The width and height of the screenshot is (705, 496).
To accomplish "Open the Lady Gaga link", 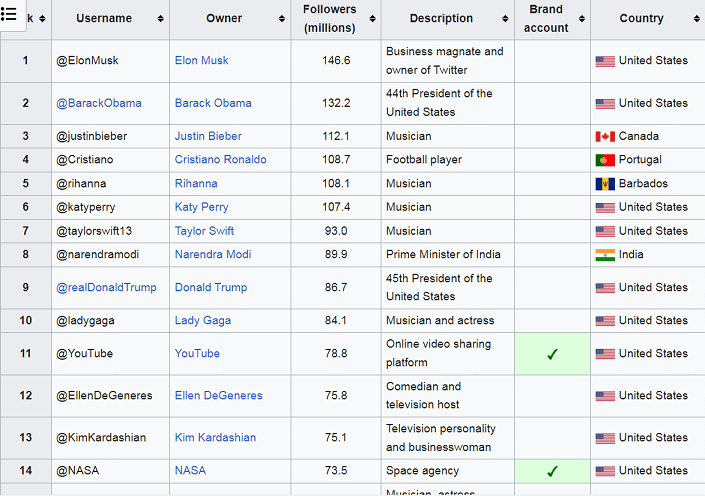I will tap(203, 320).
